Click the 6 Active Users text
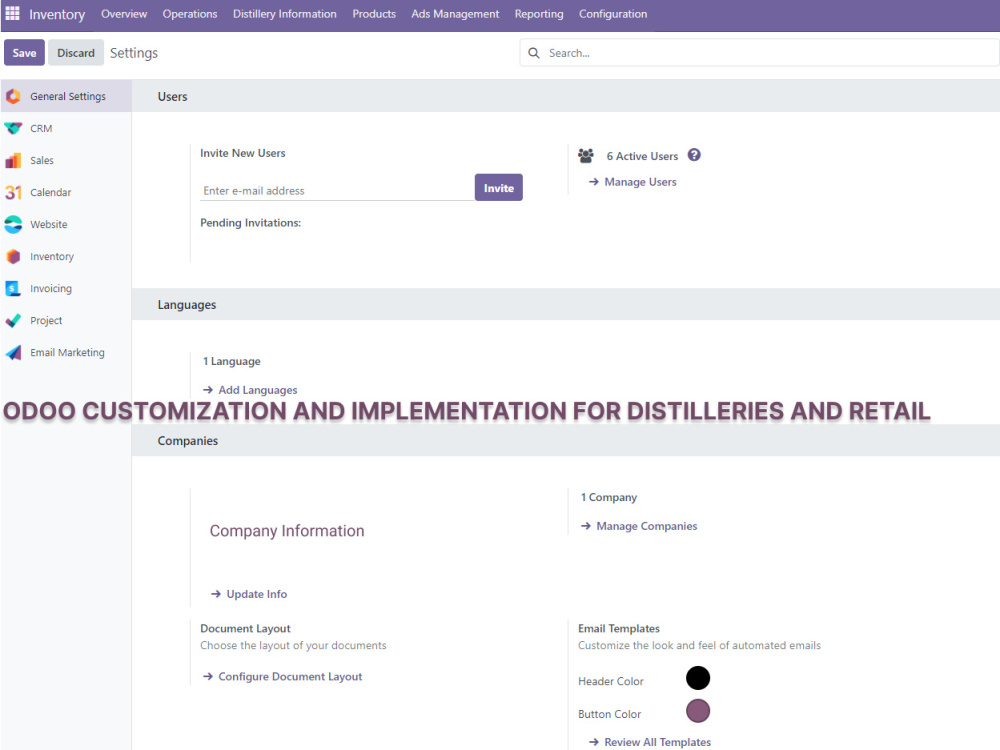1000x750 pixels. 642,156
